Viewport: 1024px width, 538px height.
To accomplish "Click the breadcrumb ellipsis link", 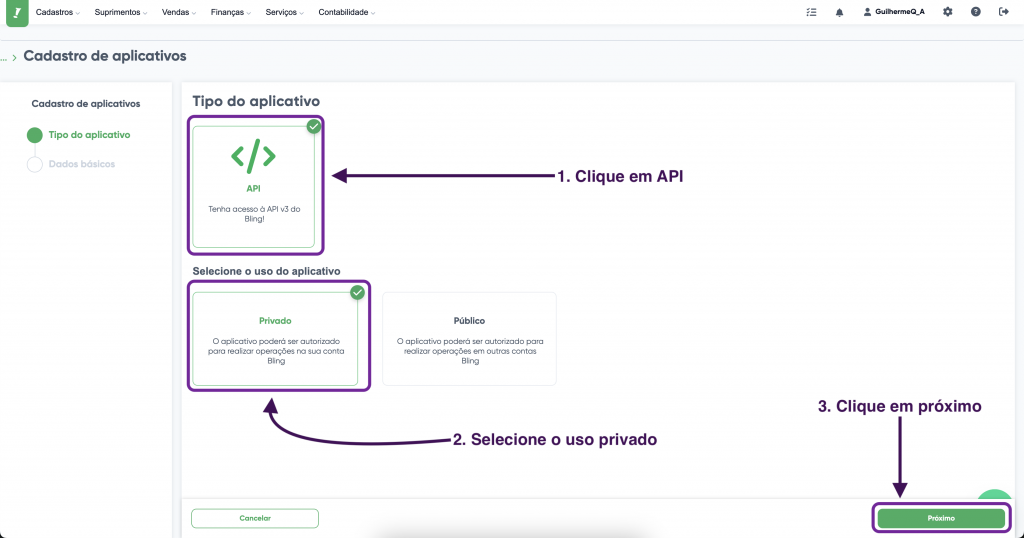I will 5,58.
